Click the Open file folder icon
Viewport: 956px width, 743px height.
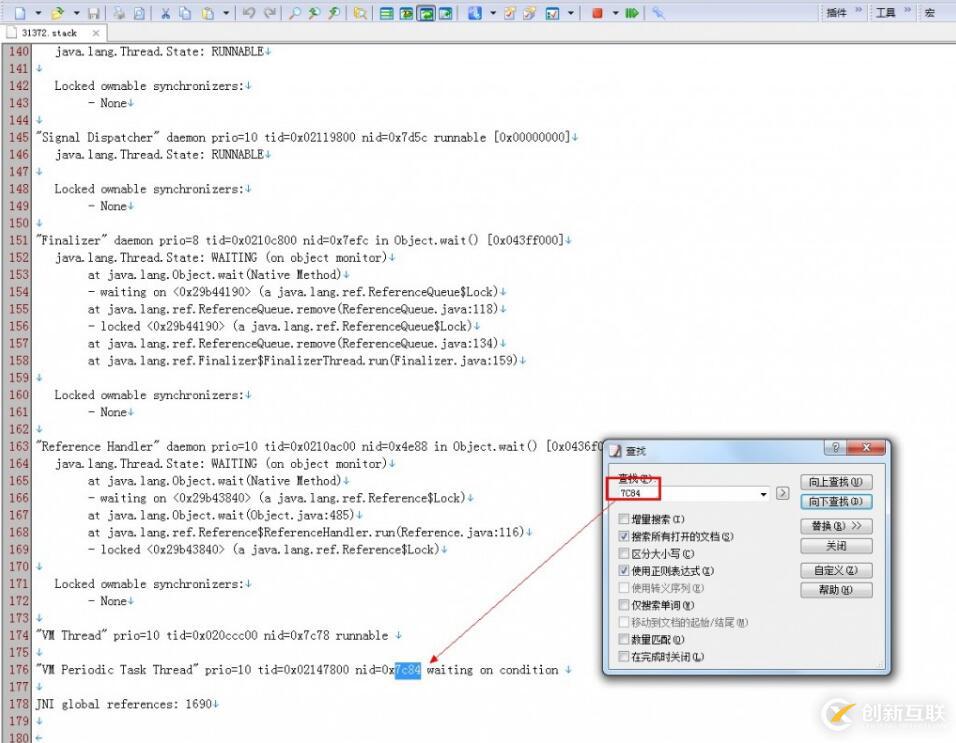[x=58, y=13]
